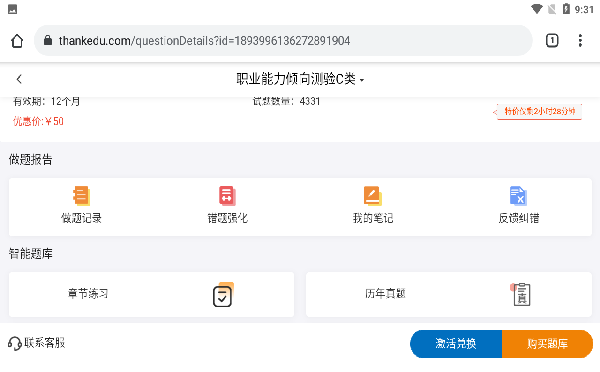Open the 反馈纠错 blue document icon
The width and height of the screenshot is (600, 372).
518,196
